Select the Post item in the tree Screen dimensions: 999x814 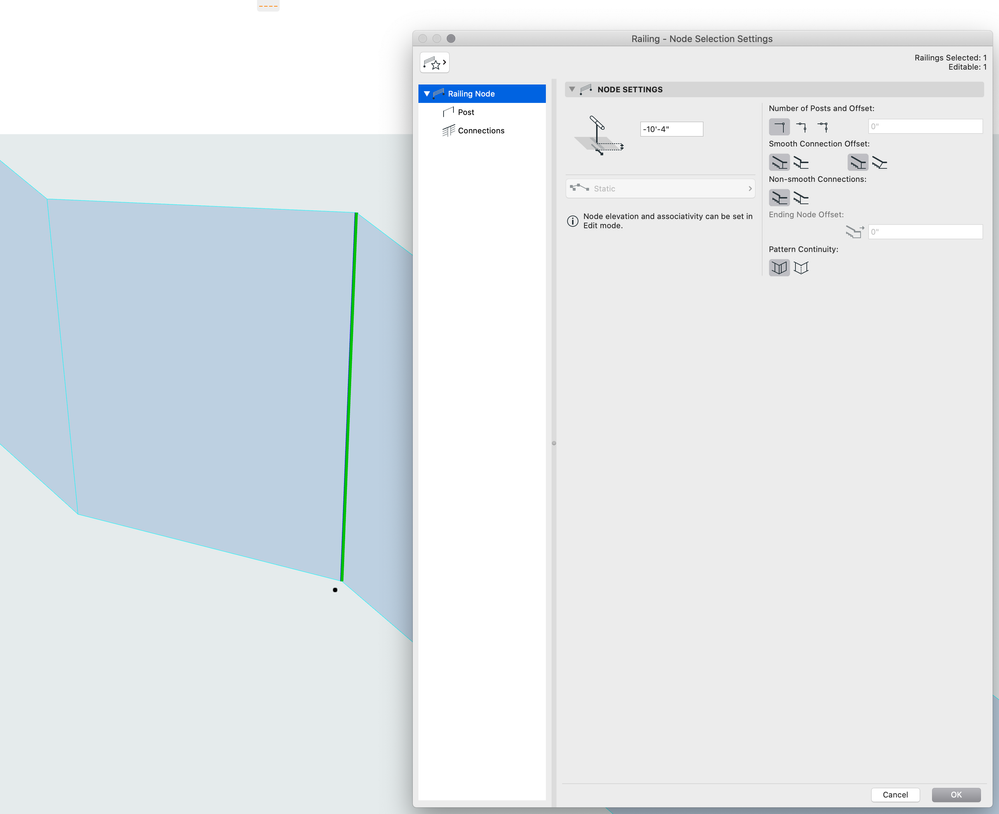pos(466,112)
